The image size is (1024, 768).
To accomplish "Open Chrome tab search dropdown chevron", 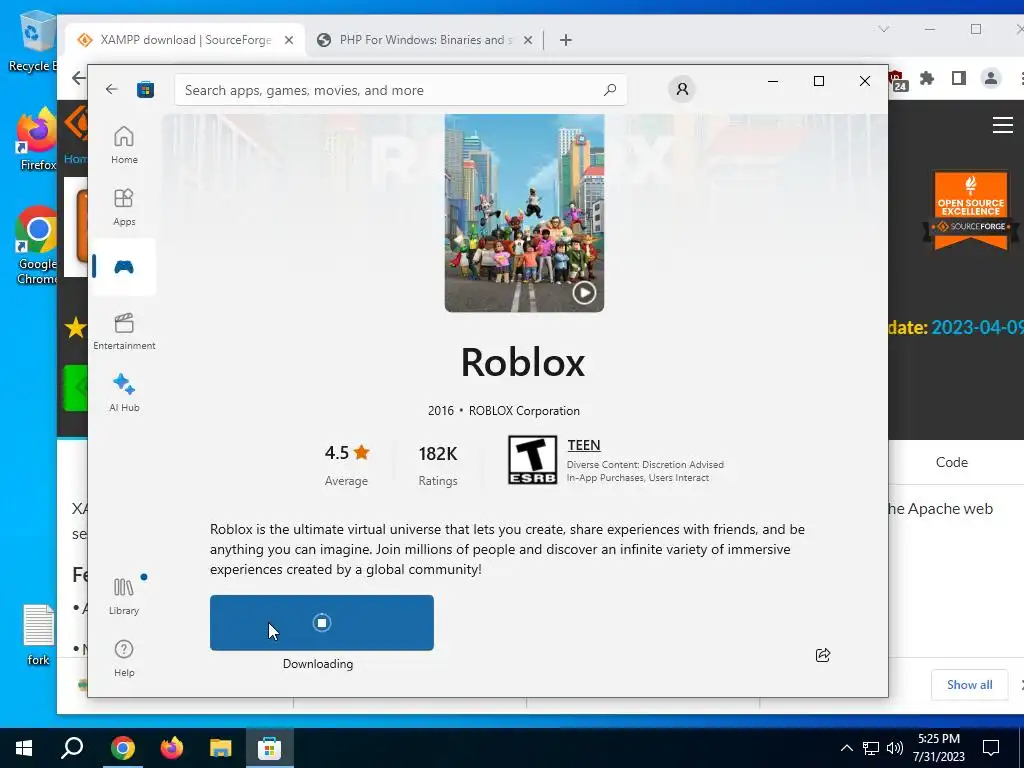I will tap(884, 29).
